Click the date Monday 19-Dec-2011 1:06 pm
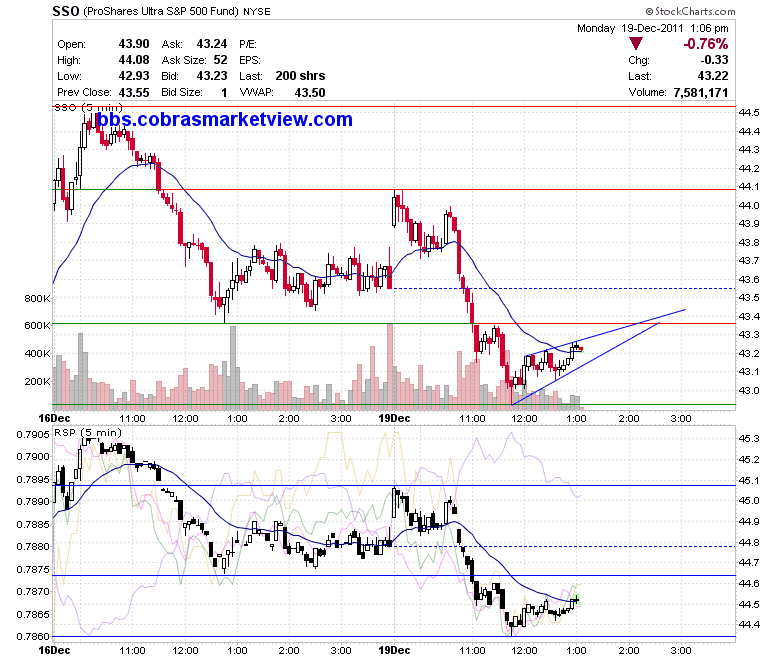This screenshot has height=659, width=780. point(653,28)
